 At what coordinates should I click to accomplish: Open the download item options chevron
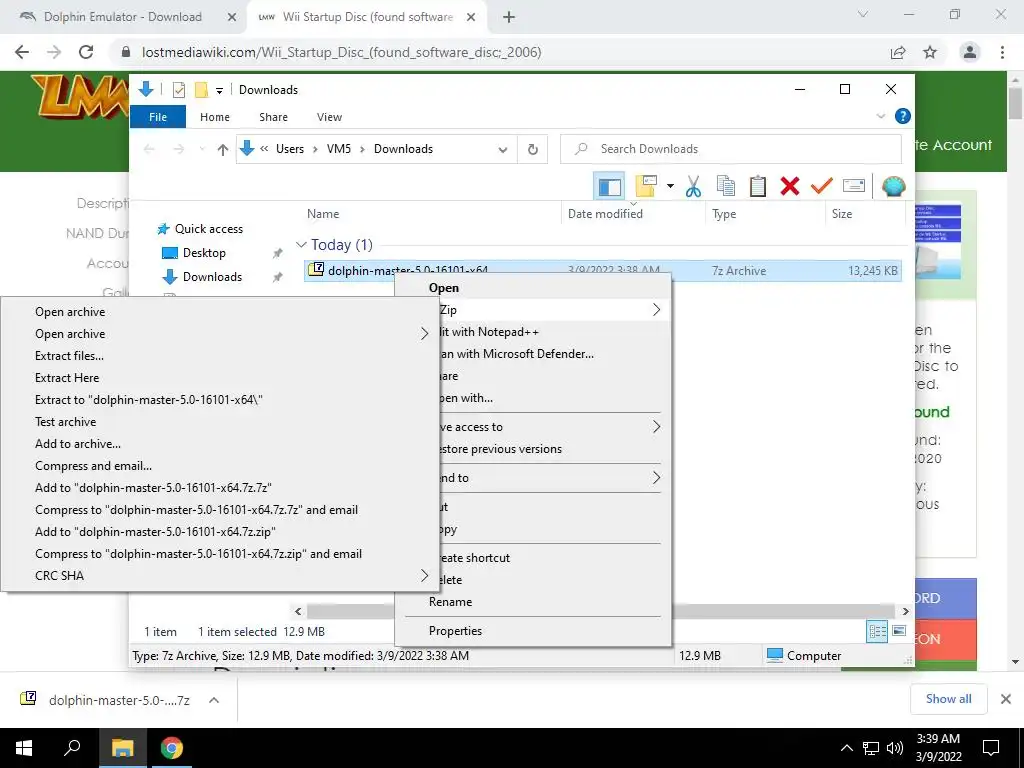pos(214,700)
